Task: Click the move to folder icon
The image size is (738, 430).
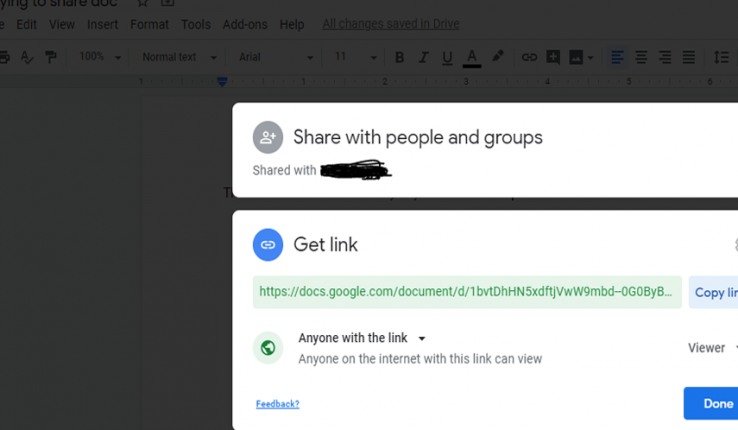Action: [167, 3]
